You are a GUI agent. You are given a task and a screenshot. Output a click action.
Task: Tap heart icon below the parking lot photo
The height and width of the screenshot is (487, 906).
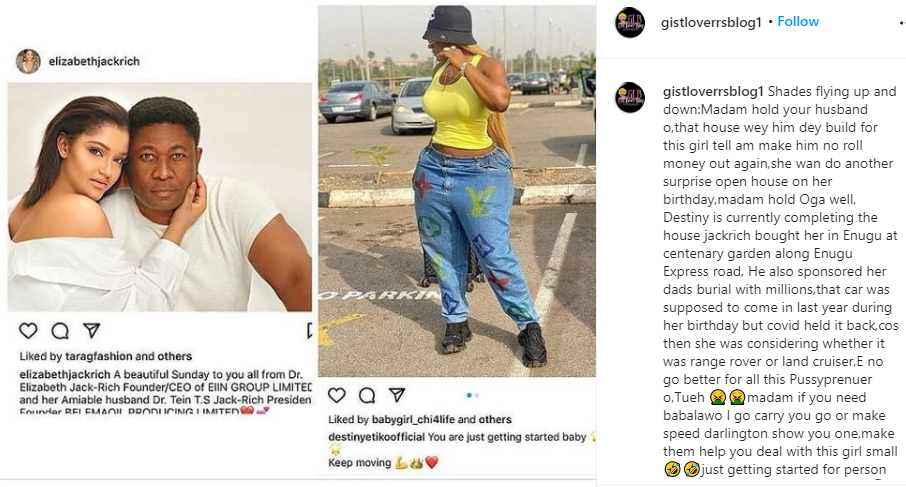pos(337,395)
